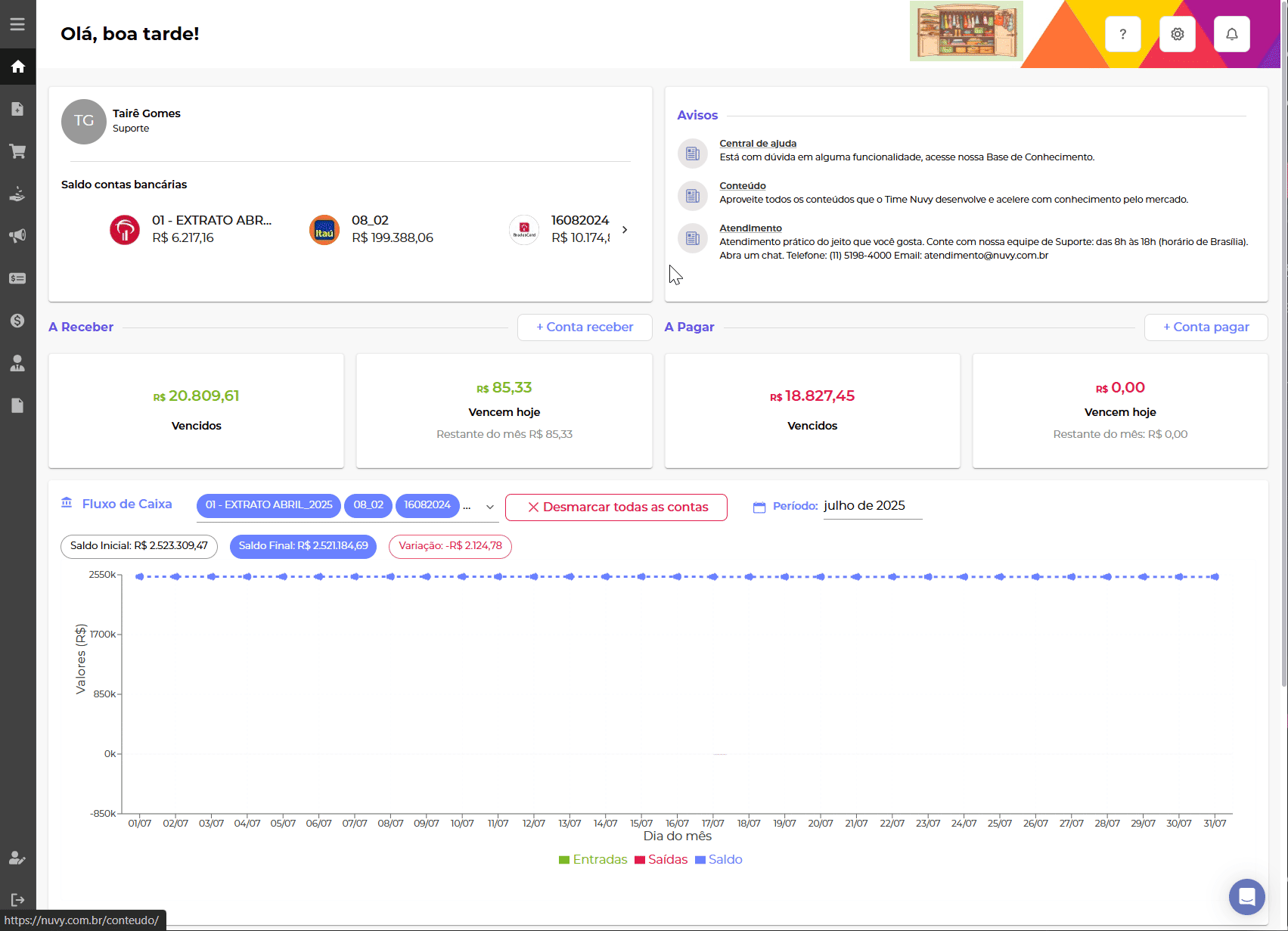The width and height of the screenshot is (1288, 931).
Task: Open the hamburger menu in sidebar
Action: [x=17, y=24]
